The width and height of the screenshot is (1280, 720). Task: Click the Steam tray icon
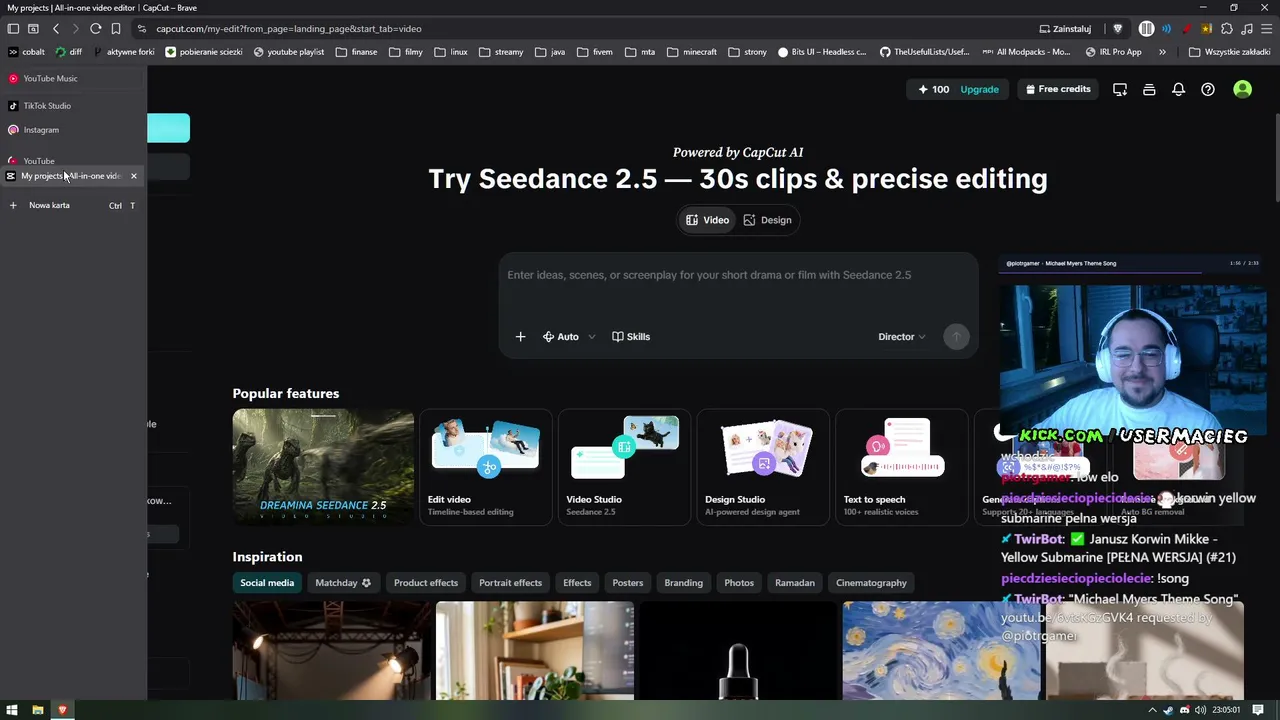(1169, 710)
